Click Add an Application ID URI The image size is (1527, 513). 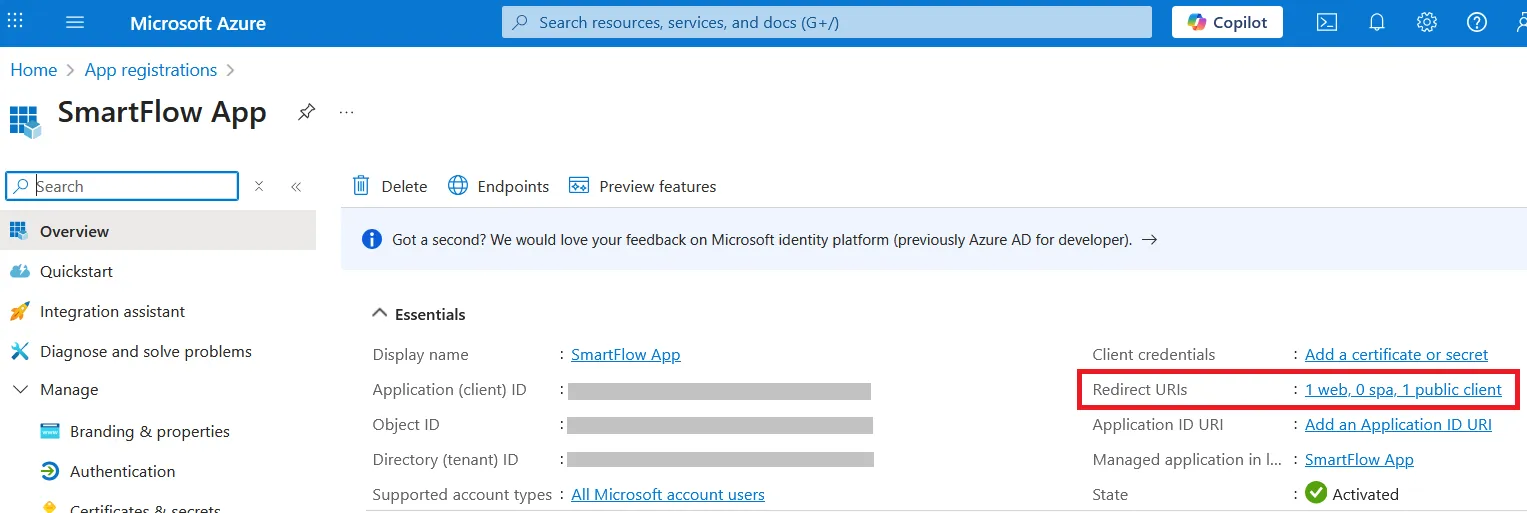[1398, 425]
